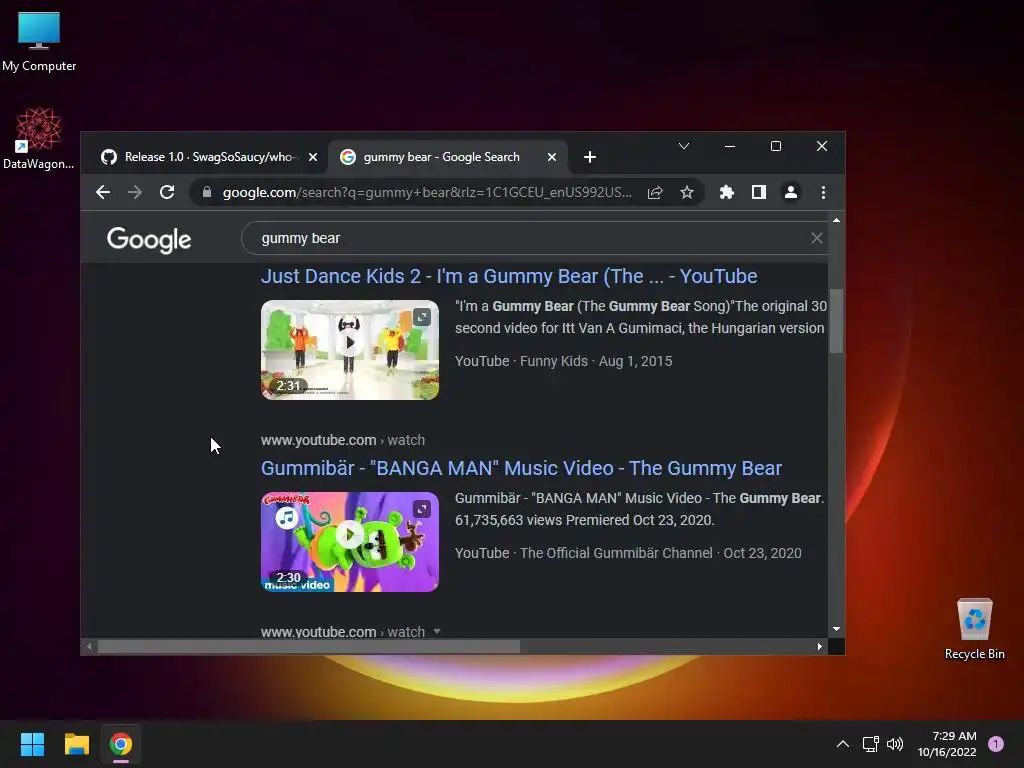Screen dimensions: 1024x768
Task: Open dropdown next to bottom youtube.com watch
Action: tap(437, 632)
